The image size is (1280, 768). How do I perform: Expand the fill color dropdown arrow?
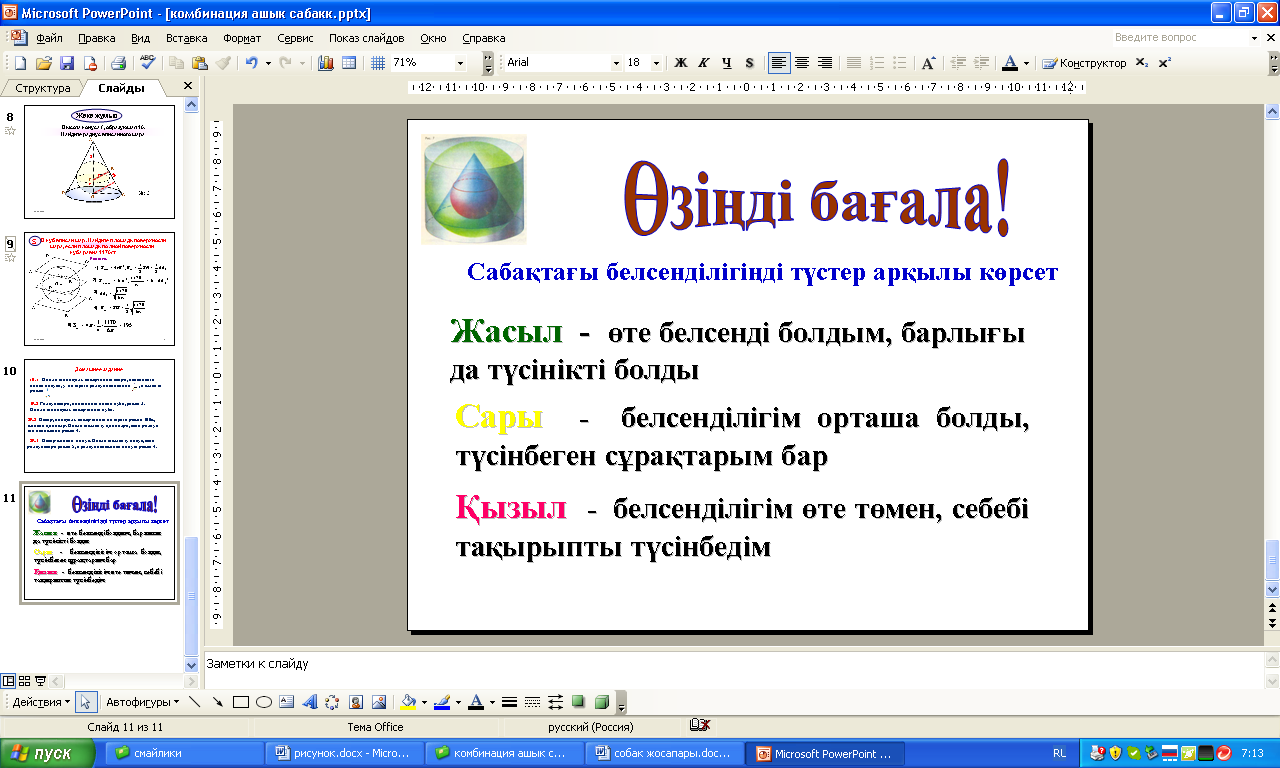click(424, 702)
